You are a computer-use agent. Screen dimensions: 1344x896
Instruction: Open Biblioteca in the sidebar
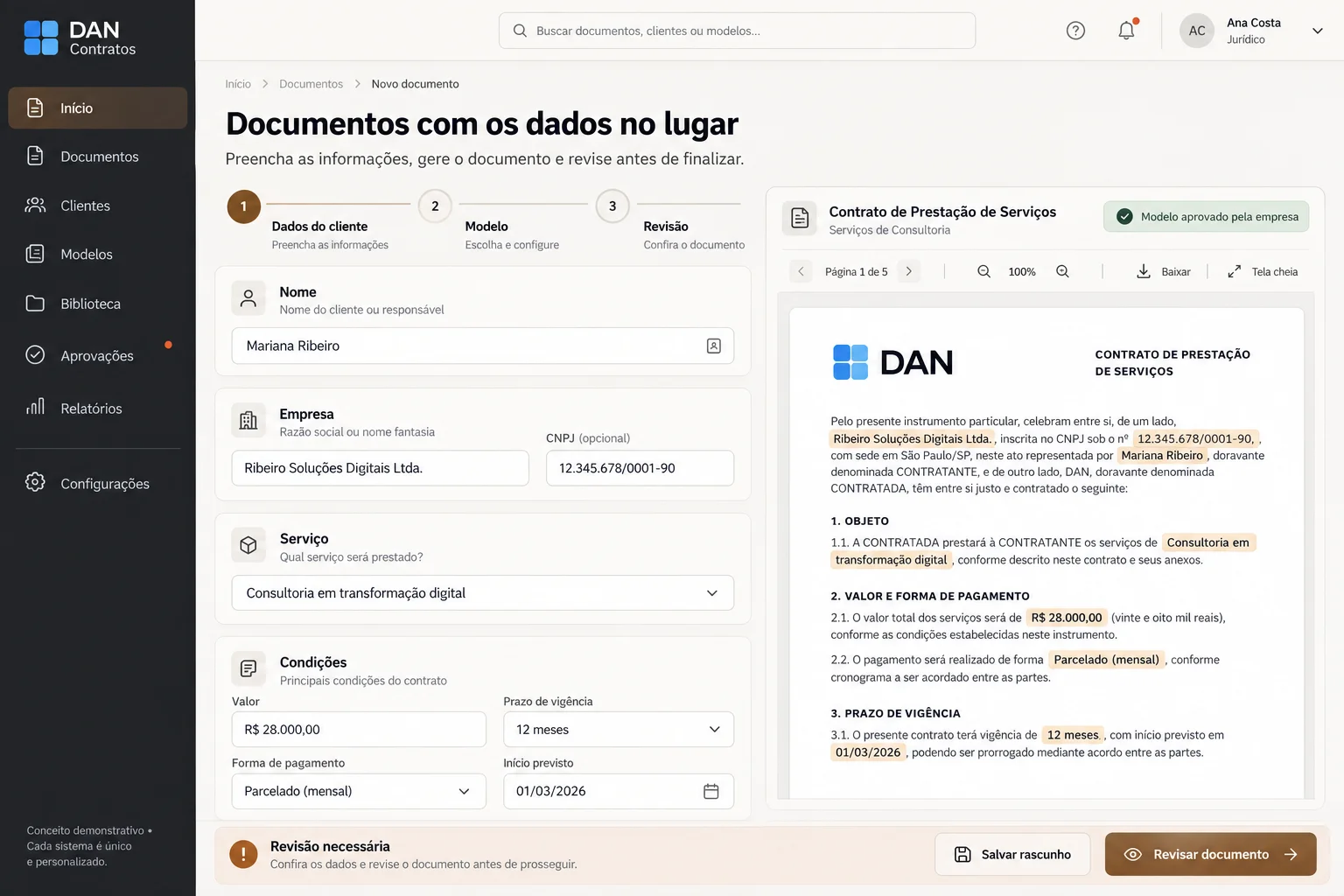click(x=98, y=304)
